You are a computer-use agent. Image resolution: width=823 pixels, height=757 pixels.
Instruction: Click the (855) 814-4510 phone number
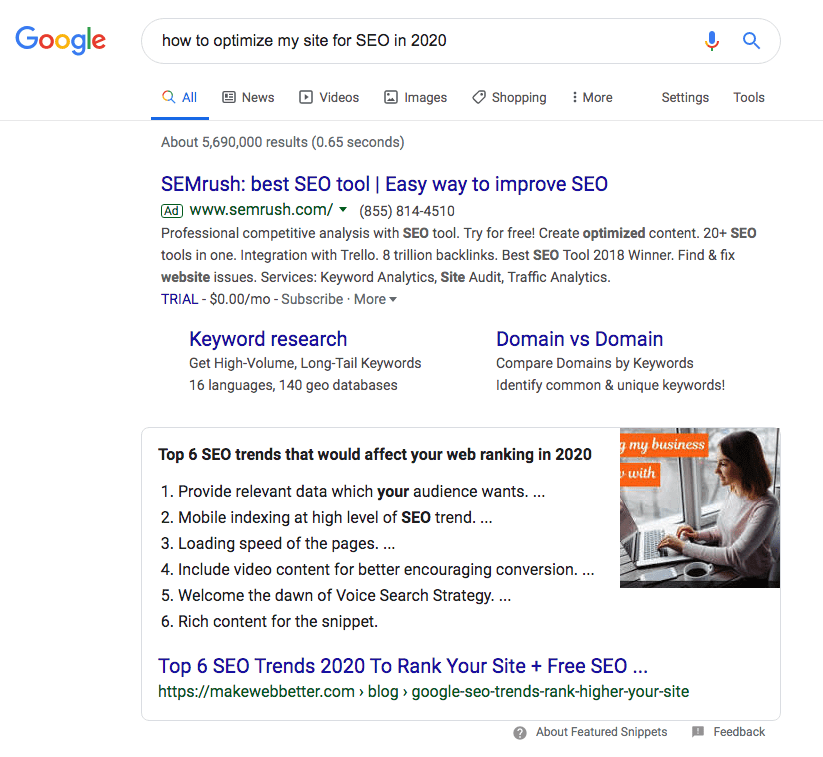click(x=407, y=211)
